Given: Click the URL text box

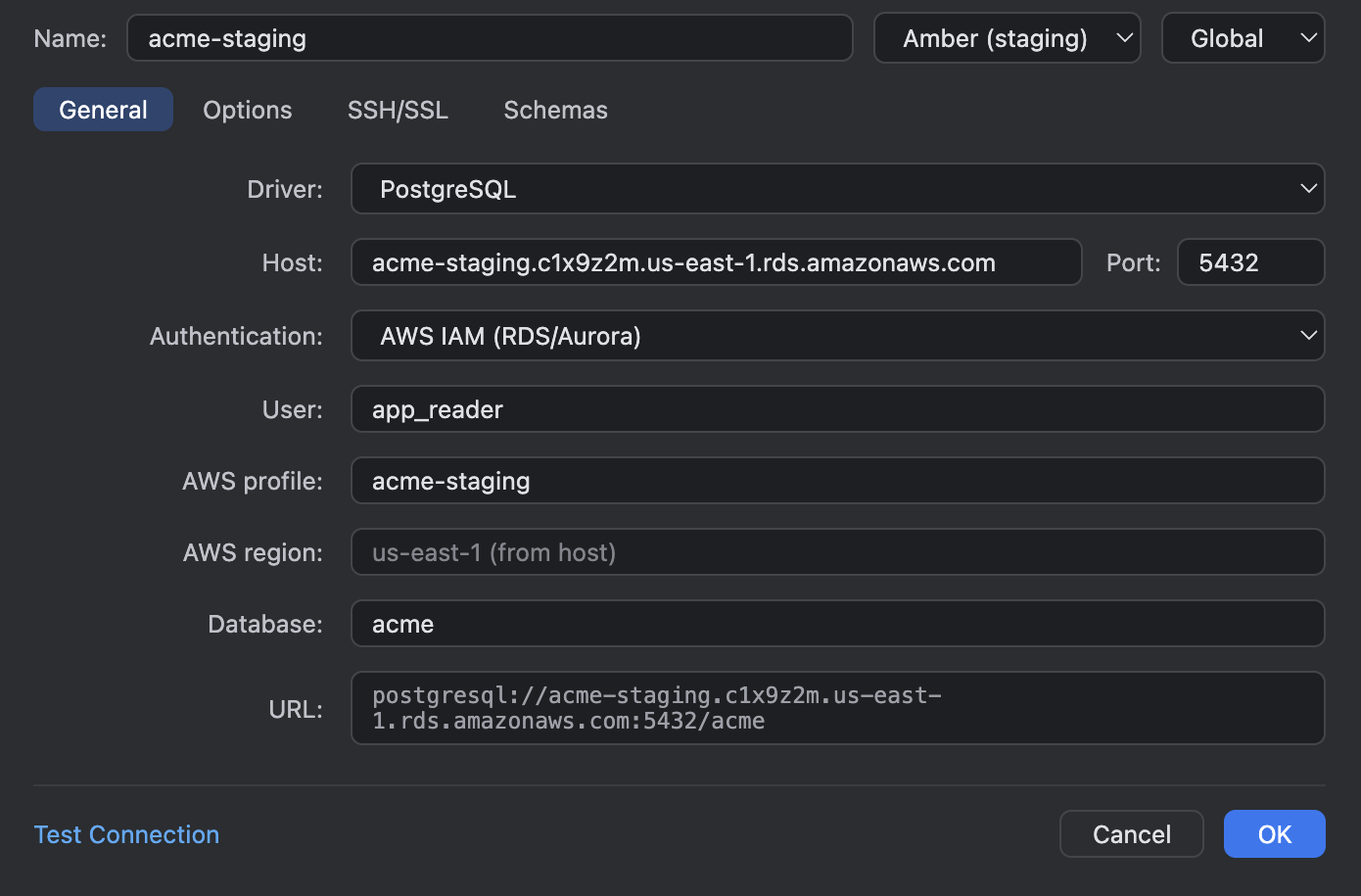Looking at the screenshot, I should click(837, 708).
